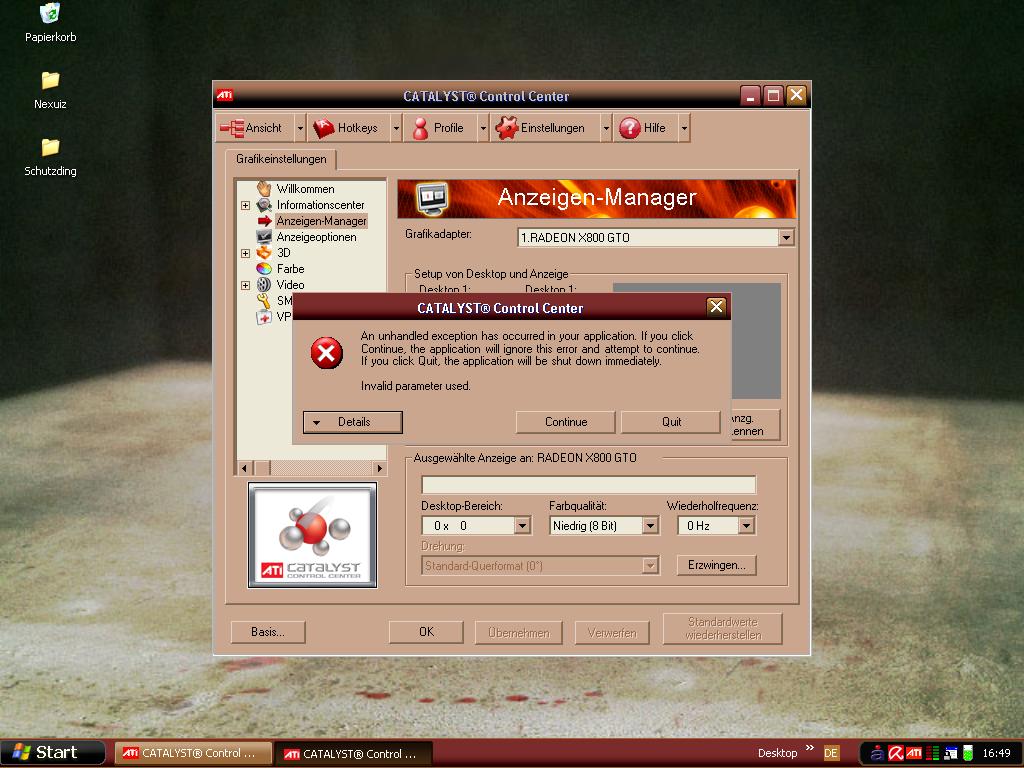Click the DE language indicator

pos(831,753)
